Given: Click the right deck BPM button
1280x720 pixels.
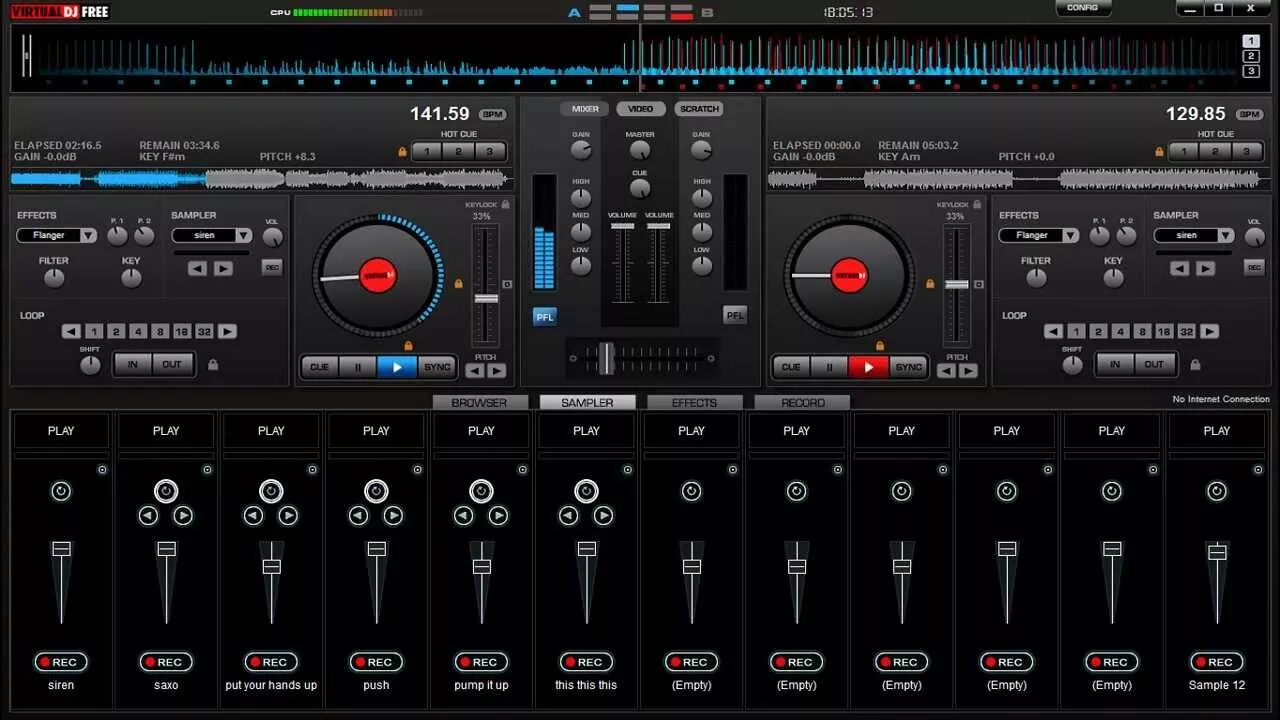Looking at the screenshot, I should [1248, 115].
